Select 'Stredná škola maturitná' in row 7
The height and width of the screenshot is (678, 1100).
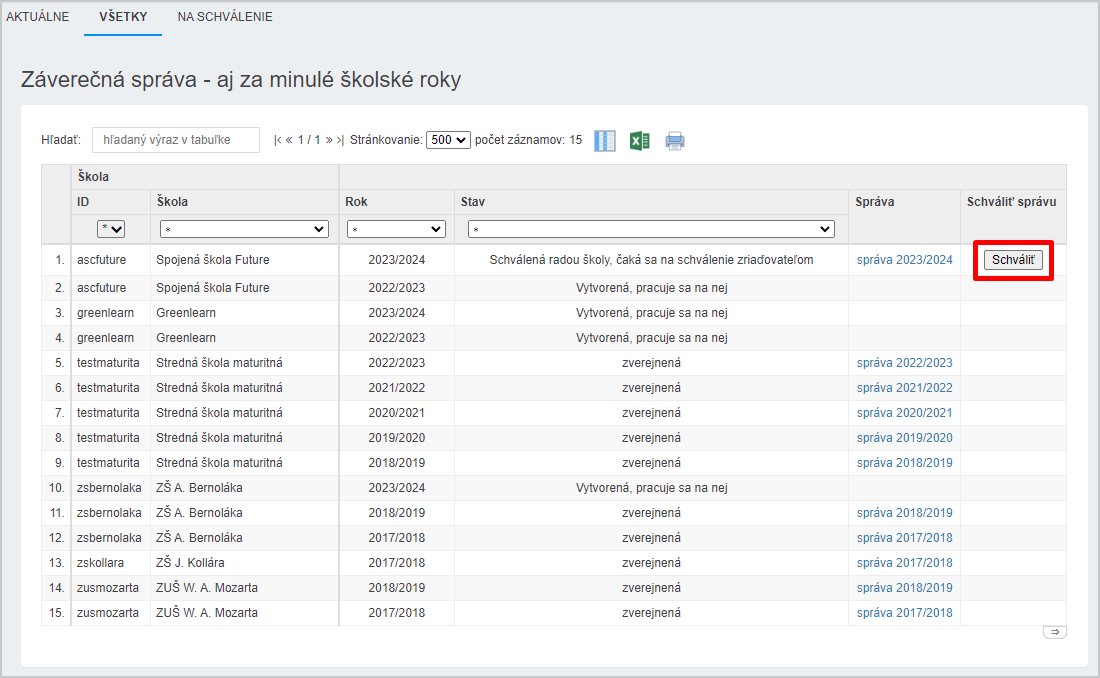[x=219, y=413]
